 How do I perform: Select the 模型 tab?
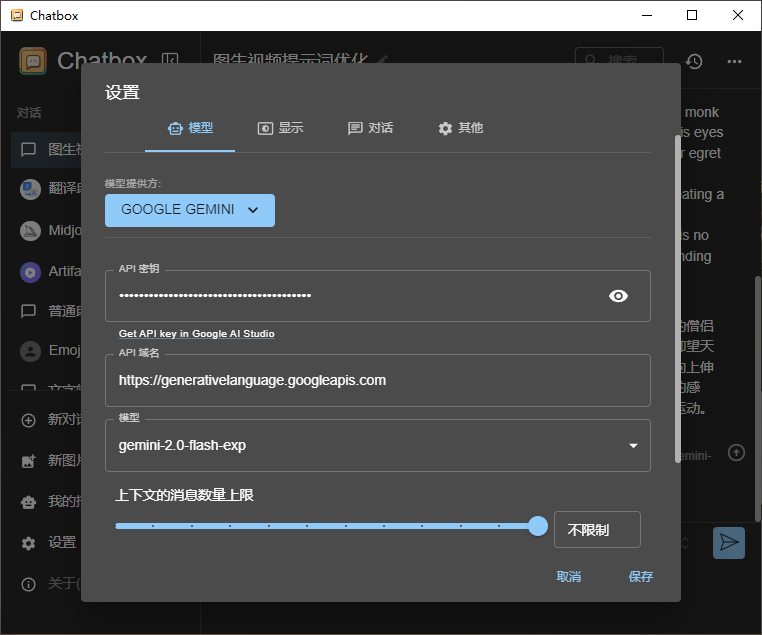(190, 128)
